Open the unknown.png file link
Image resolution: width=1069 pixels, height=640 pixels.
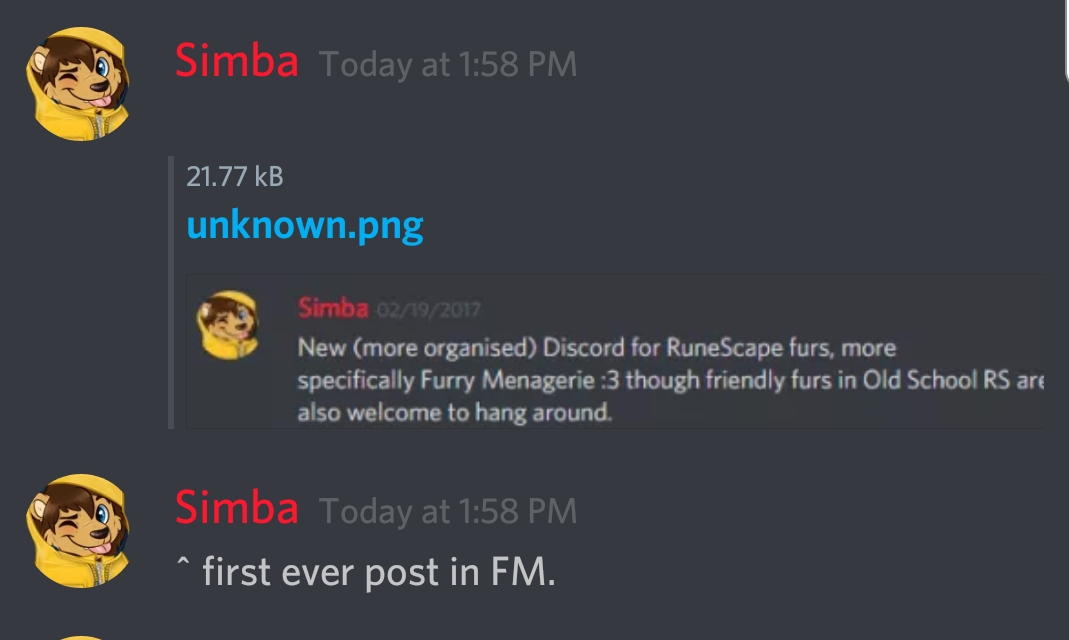click(305, 226)
